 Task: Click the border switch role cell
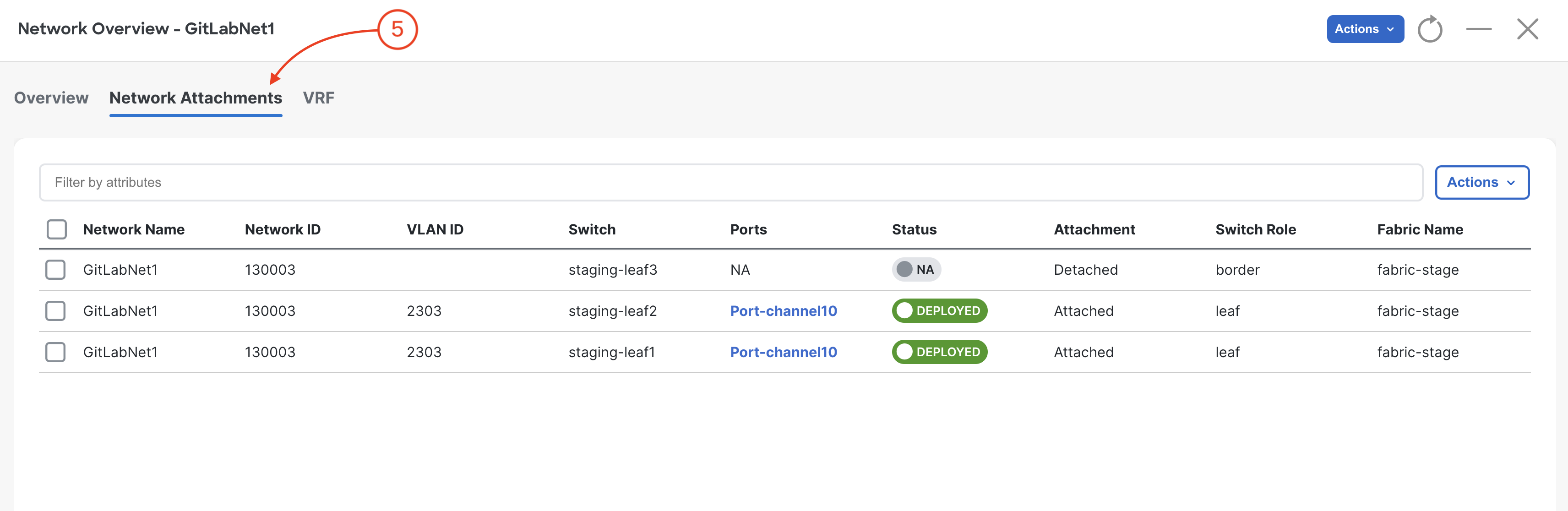[x=1237, y=270]
